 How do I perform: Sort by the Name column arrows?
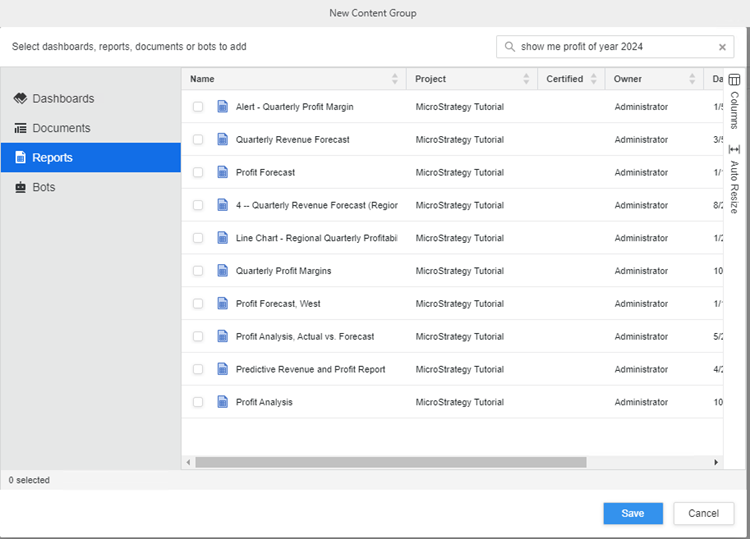click(x=395, y=79)
